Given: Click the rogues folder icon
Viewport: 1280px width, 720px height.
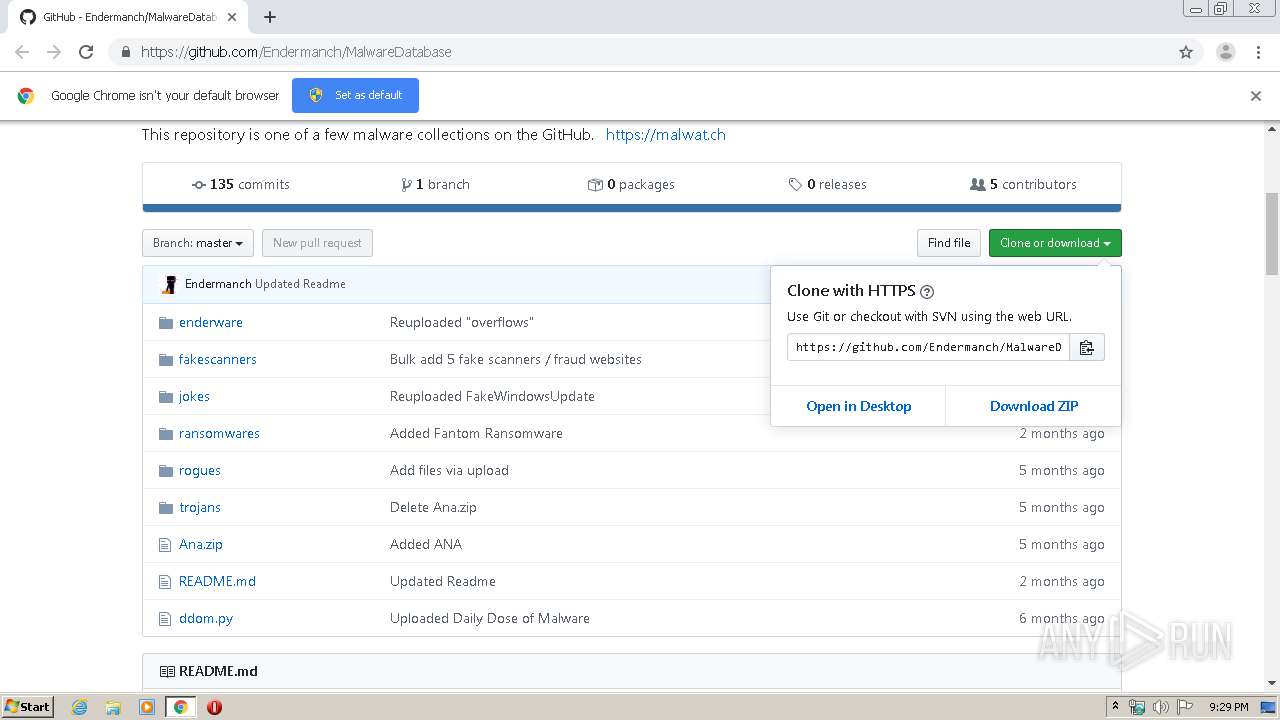Looking at the screenshot, I should tap(166, 470).
